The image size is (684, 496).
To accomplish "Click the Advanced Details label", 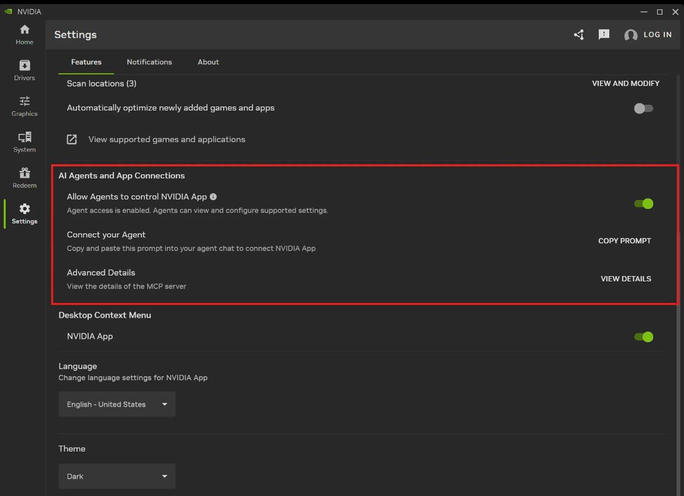I will point(101,273).
